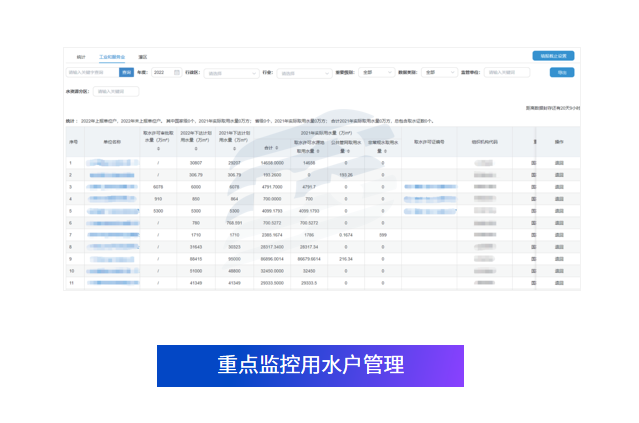The width and height of the screenshot is (639, 423).
Task: Click into the 监管单位 input field
Action: point(507,73)
